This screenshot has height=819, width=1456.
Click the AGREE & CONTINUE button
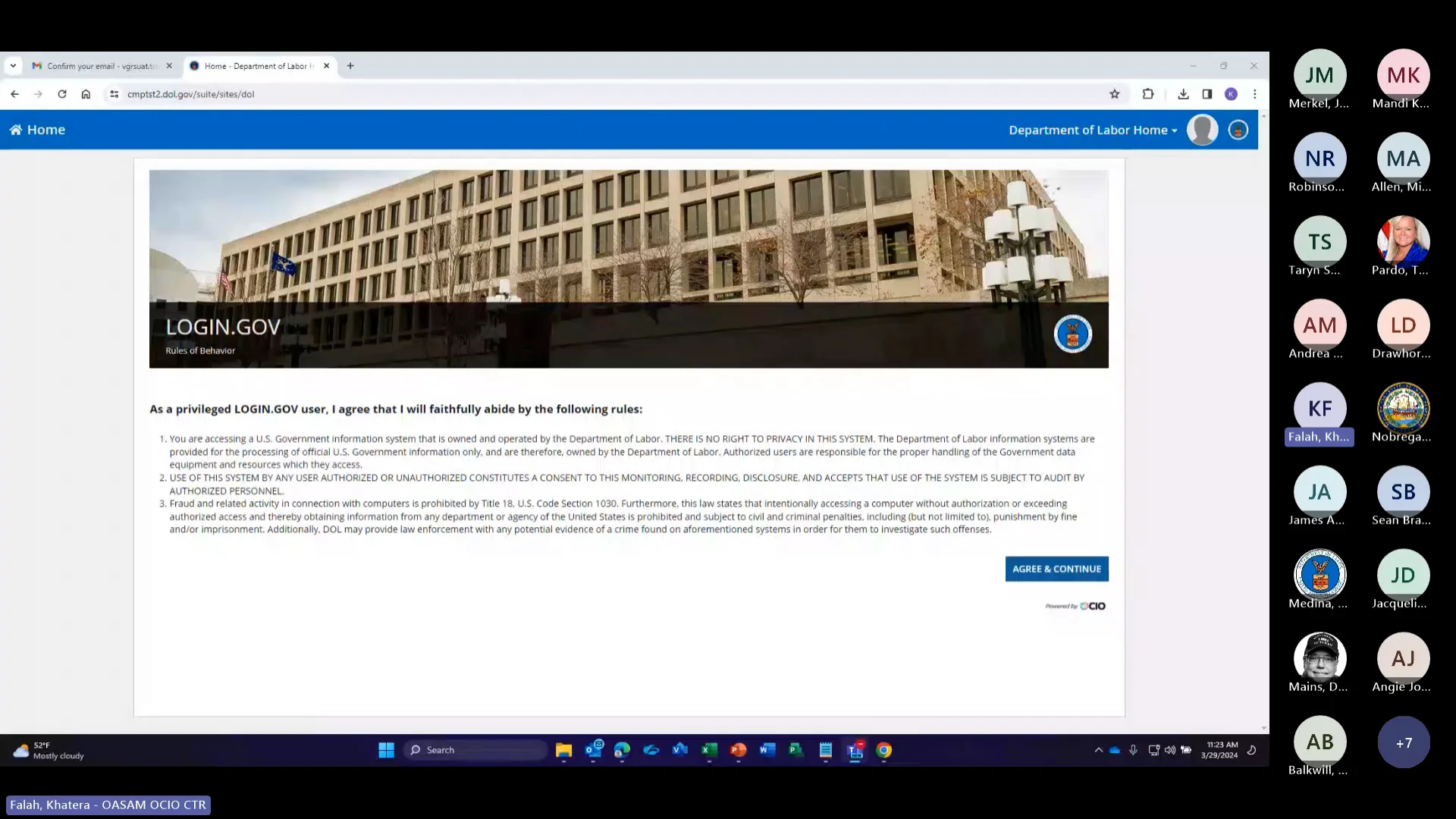(1056, 569)
